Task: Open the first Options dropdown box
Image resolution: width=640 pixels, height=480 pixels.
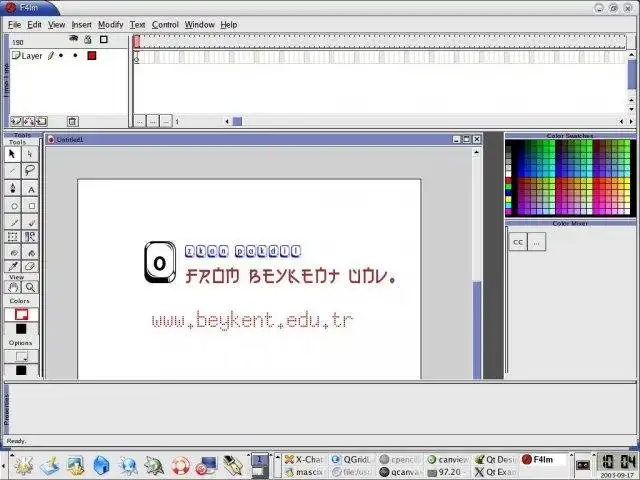Action: 21,357
